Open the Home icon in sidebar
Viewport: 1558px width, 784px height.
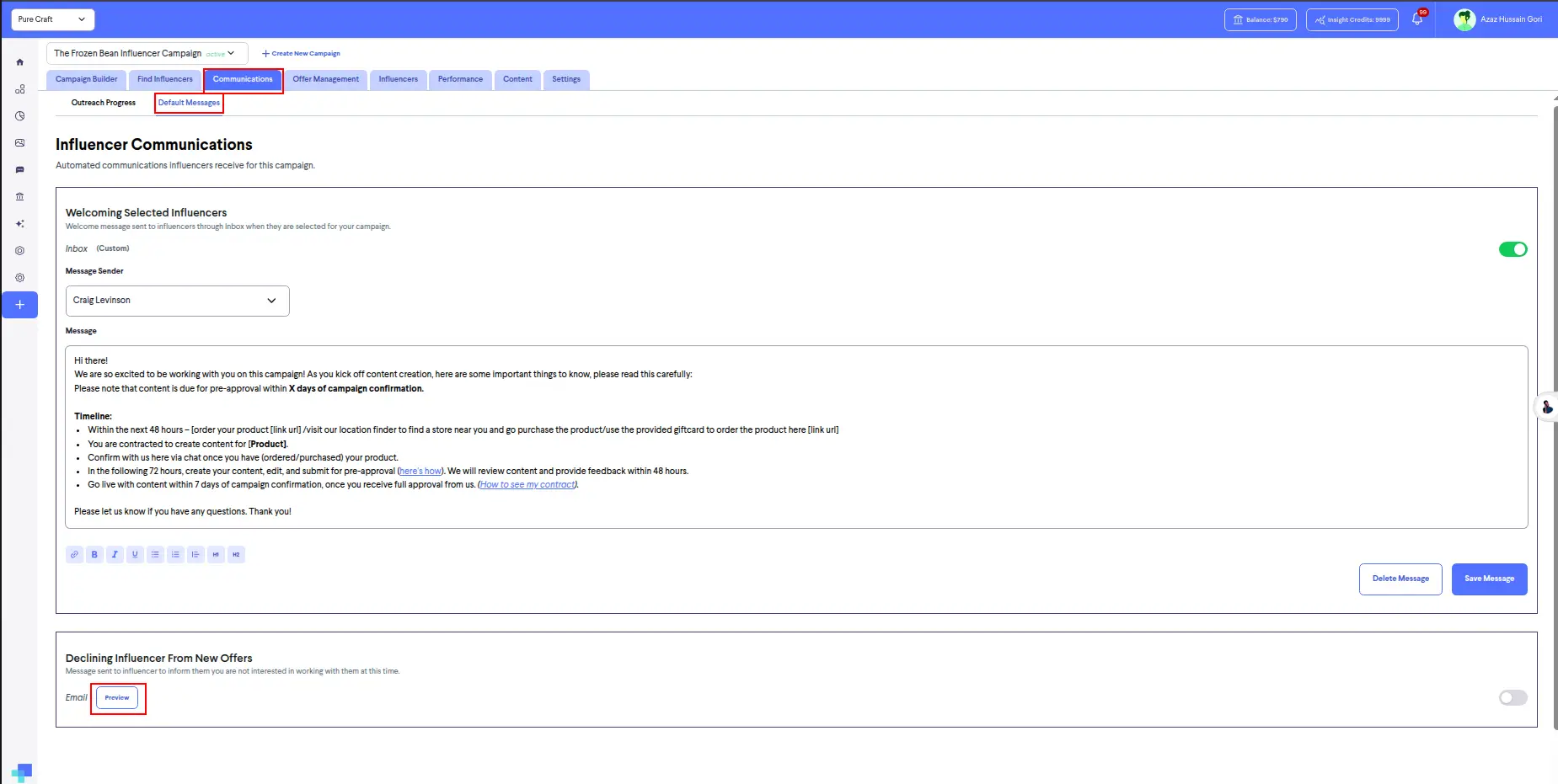(19, 62)
